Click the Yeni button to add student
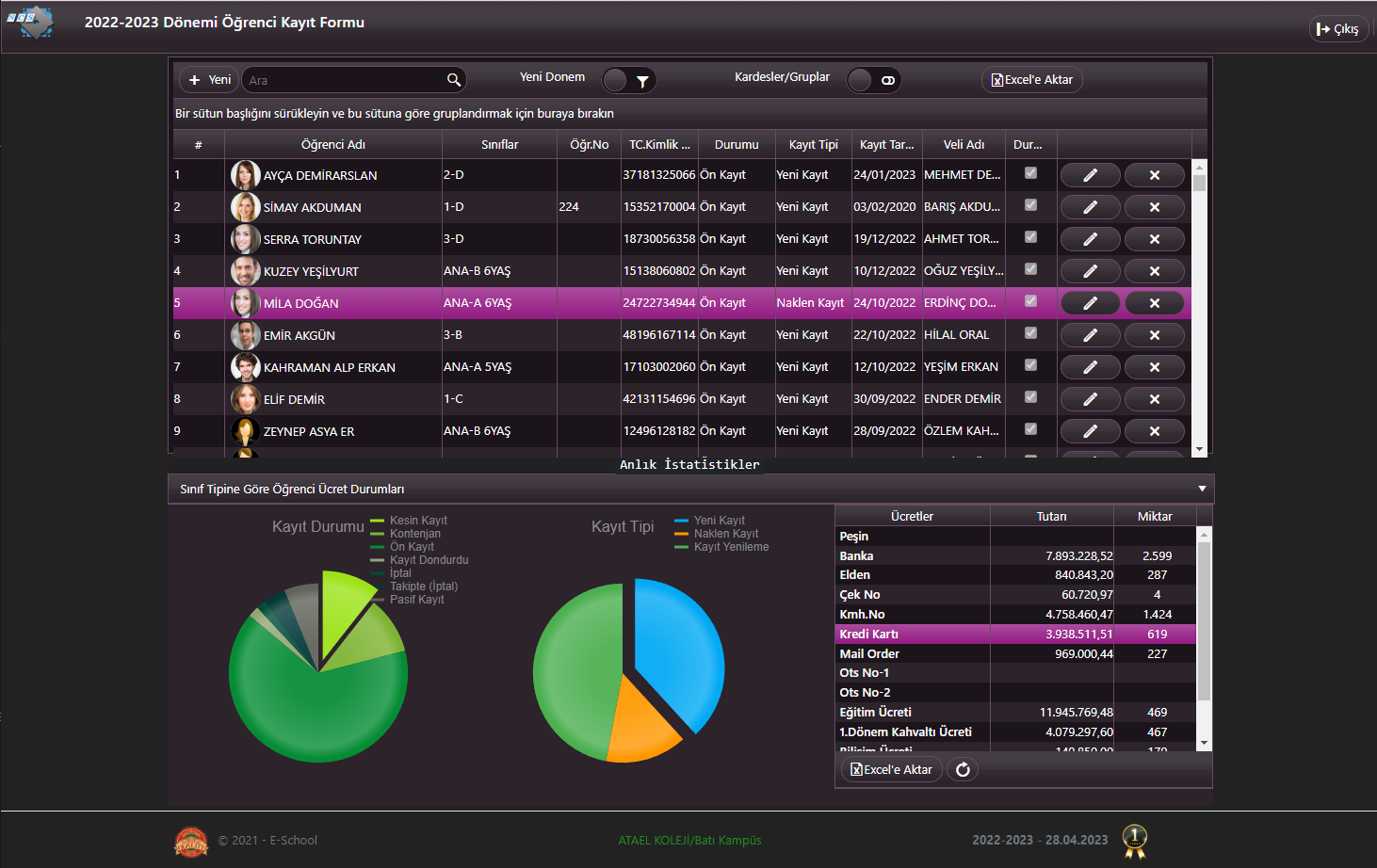Screen dimensions: 1377x868 click(210, 80)
